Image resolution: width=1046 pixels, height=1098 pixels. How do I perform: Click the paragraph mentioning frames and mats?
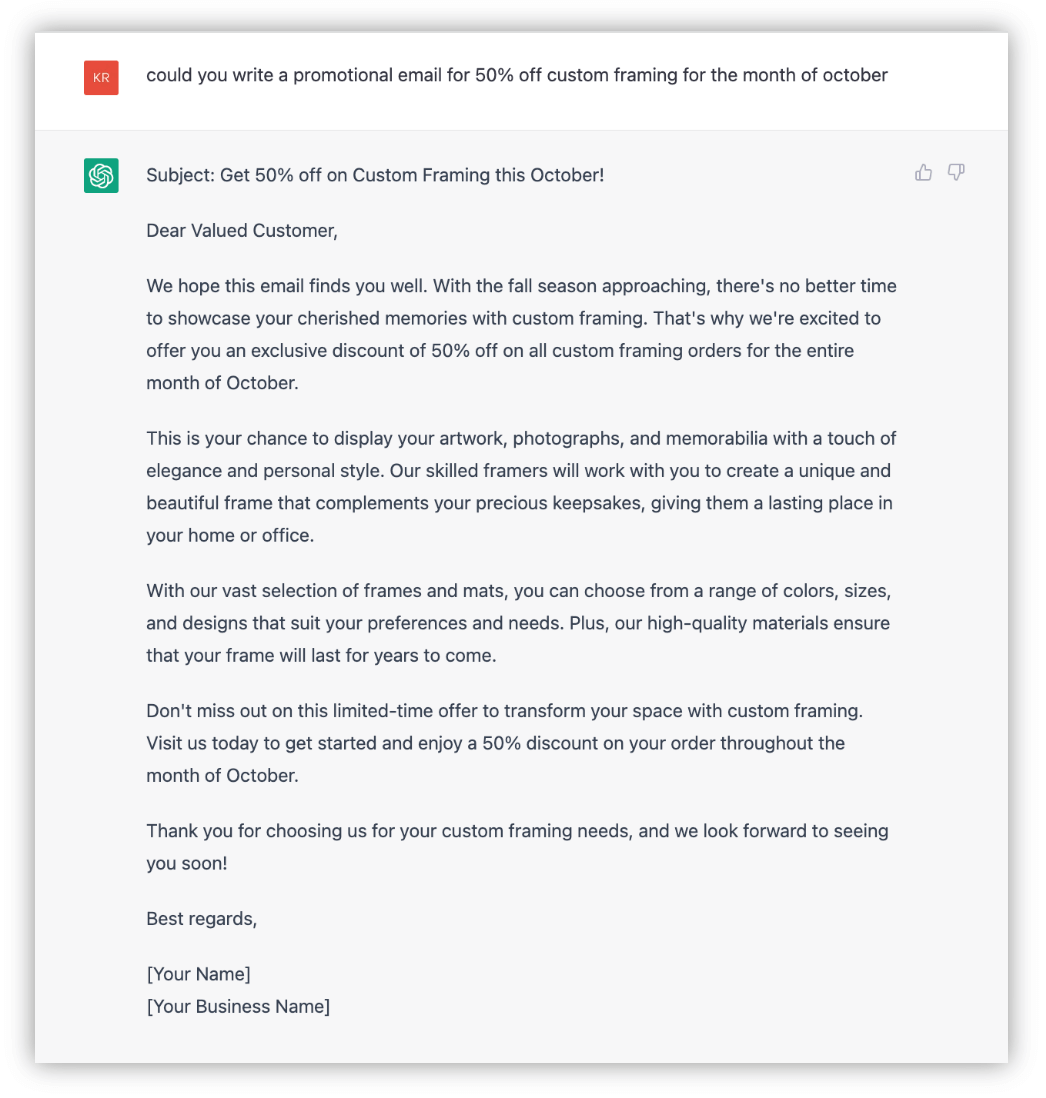518,623
